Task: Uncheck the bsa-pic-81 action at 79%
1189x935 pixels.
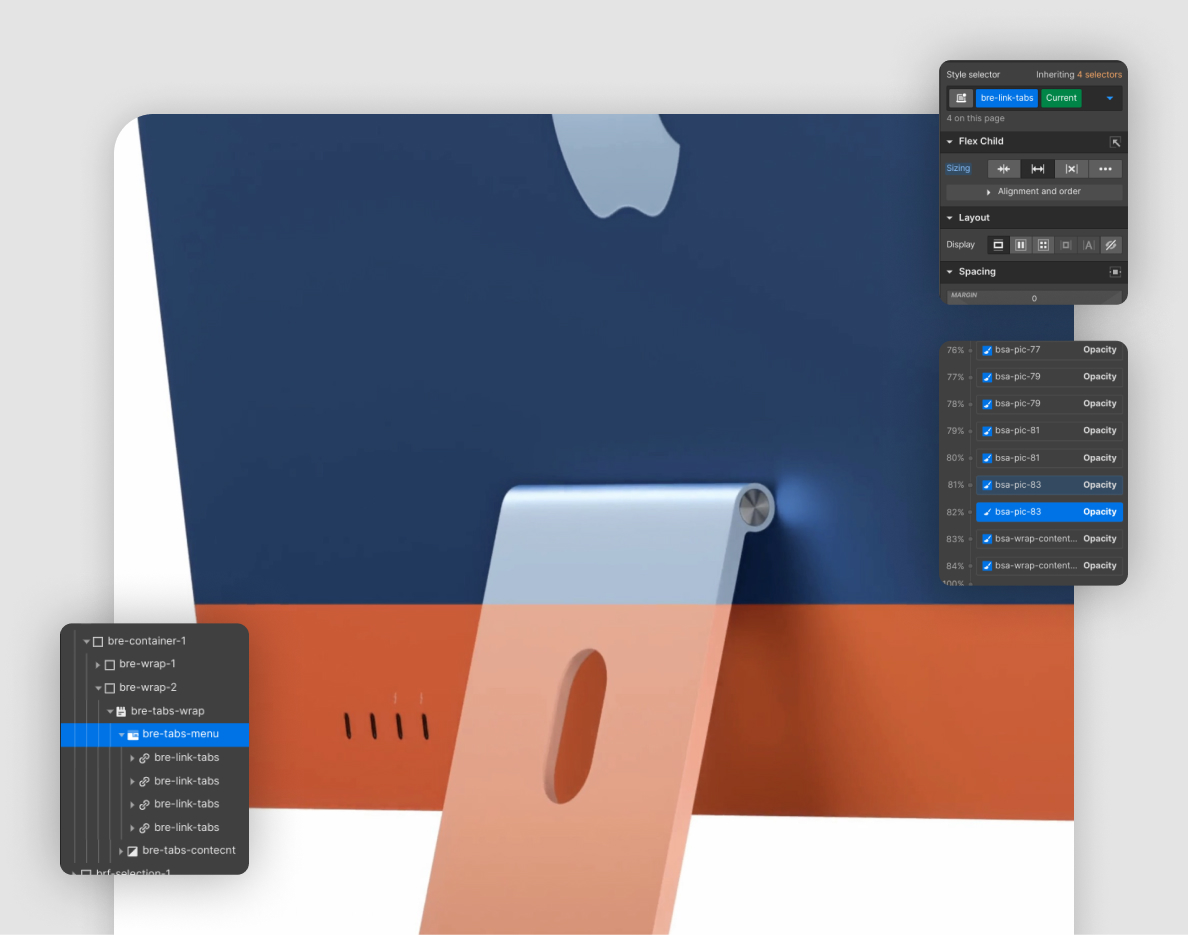Action: 987,431
